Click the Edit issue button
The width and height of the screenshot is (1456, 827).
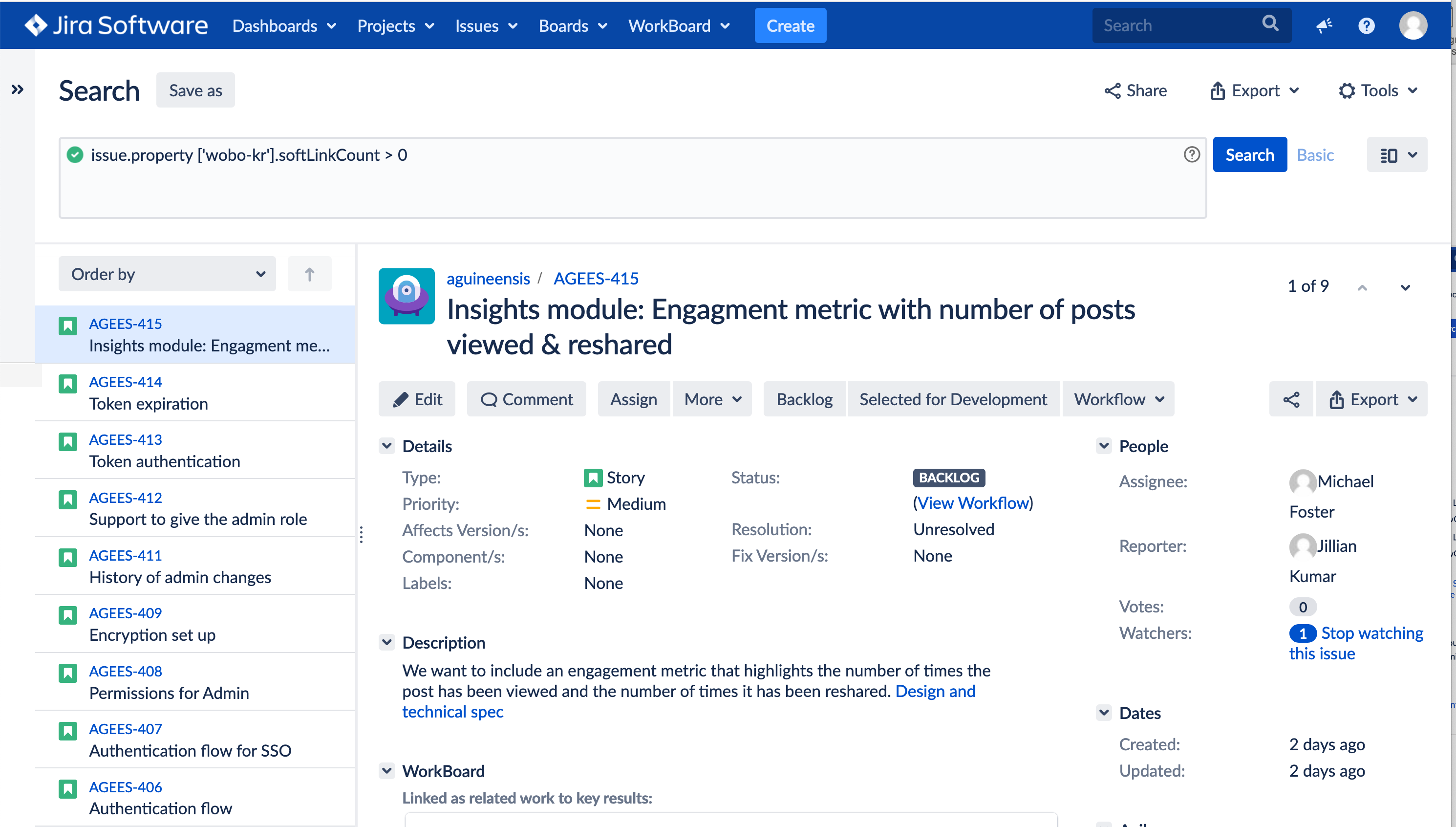pos(417,399)
